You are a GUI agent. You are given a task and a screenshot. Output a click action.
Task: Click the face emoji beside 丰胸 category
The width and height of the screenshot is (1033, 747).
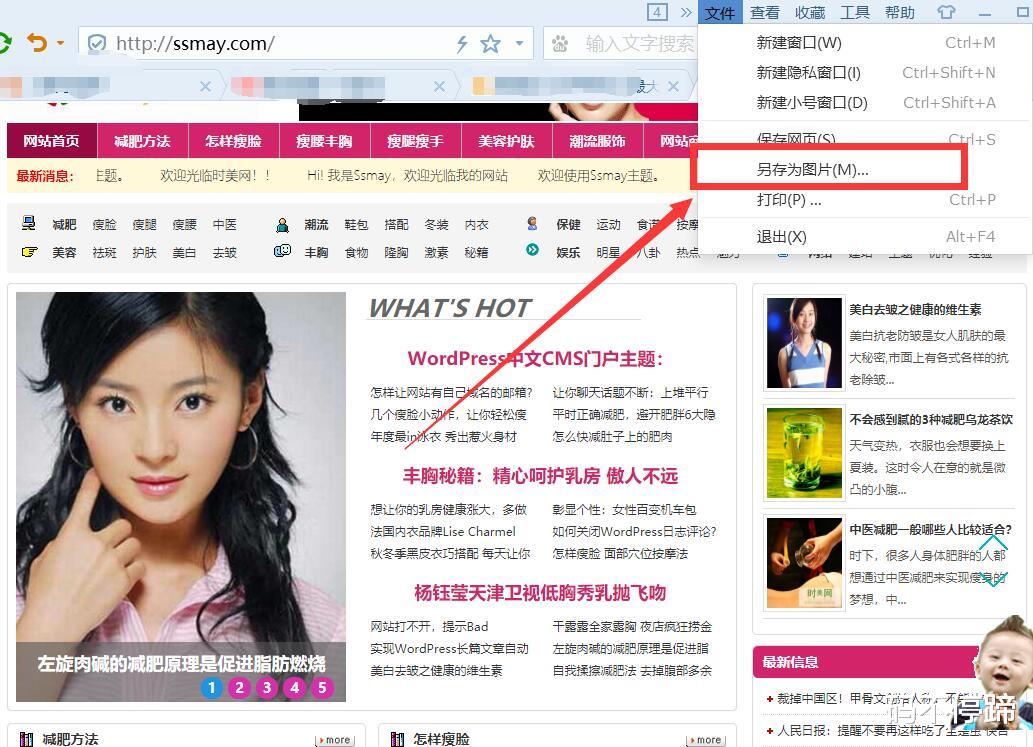click(x=283, y=252)
